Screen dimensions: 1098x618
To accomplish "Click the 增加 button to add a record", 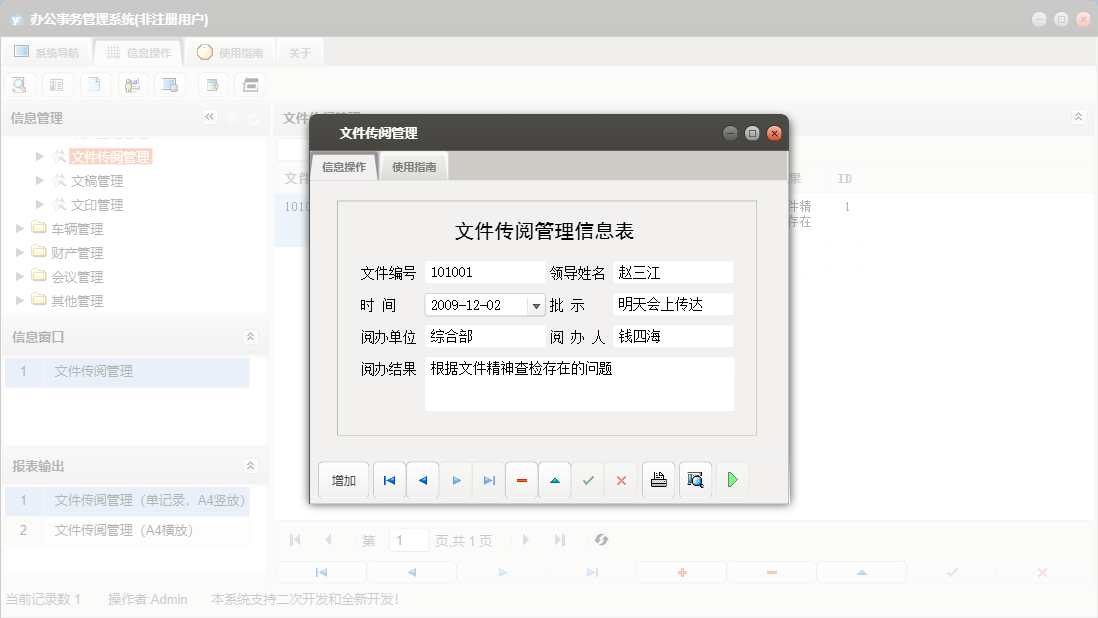I will pos(343,480).
